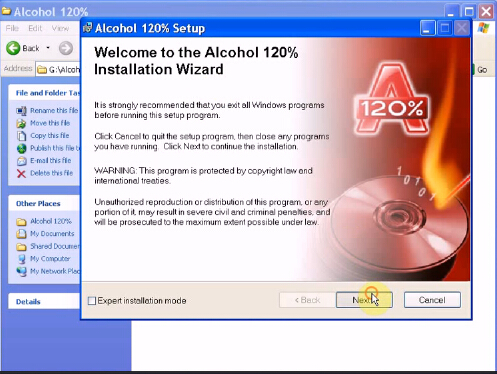Open the View menu in Explorer window
This screenshot has height=374, width=497.
[60, 28]
